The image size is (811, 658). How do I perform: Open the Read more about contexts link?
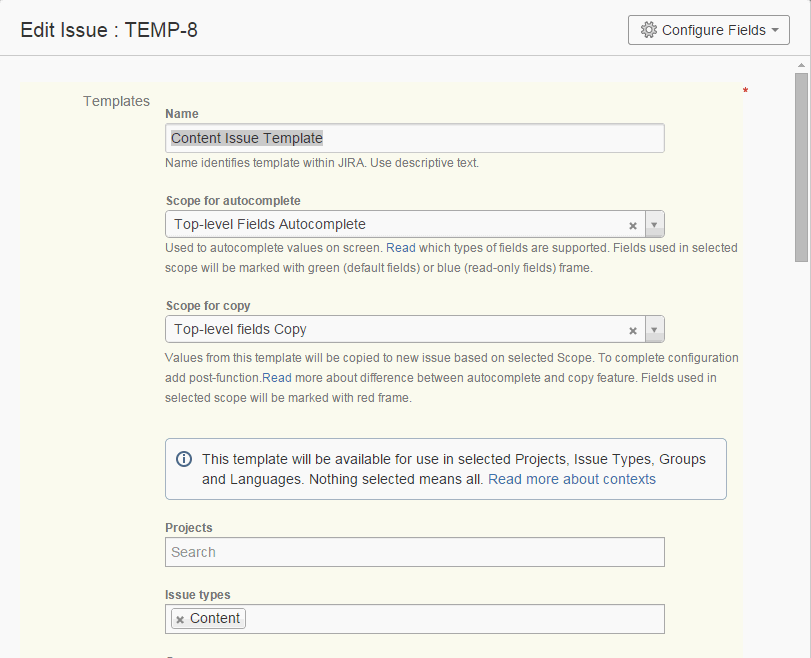click(572, 479)
